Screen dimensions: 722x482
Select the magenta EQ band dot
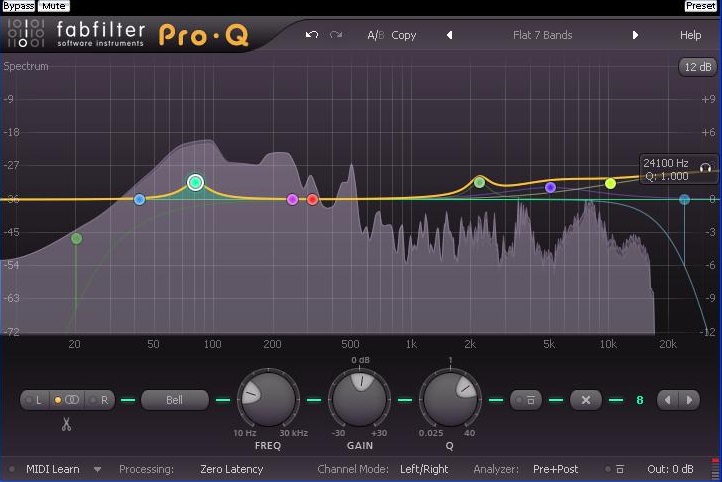pos(292,199)
